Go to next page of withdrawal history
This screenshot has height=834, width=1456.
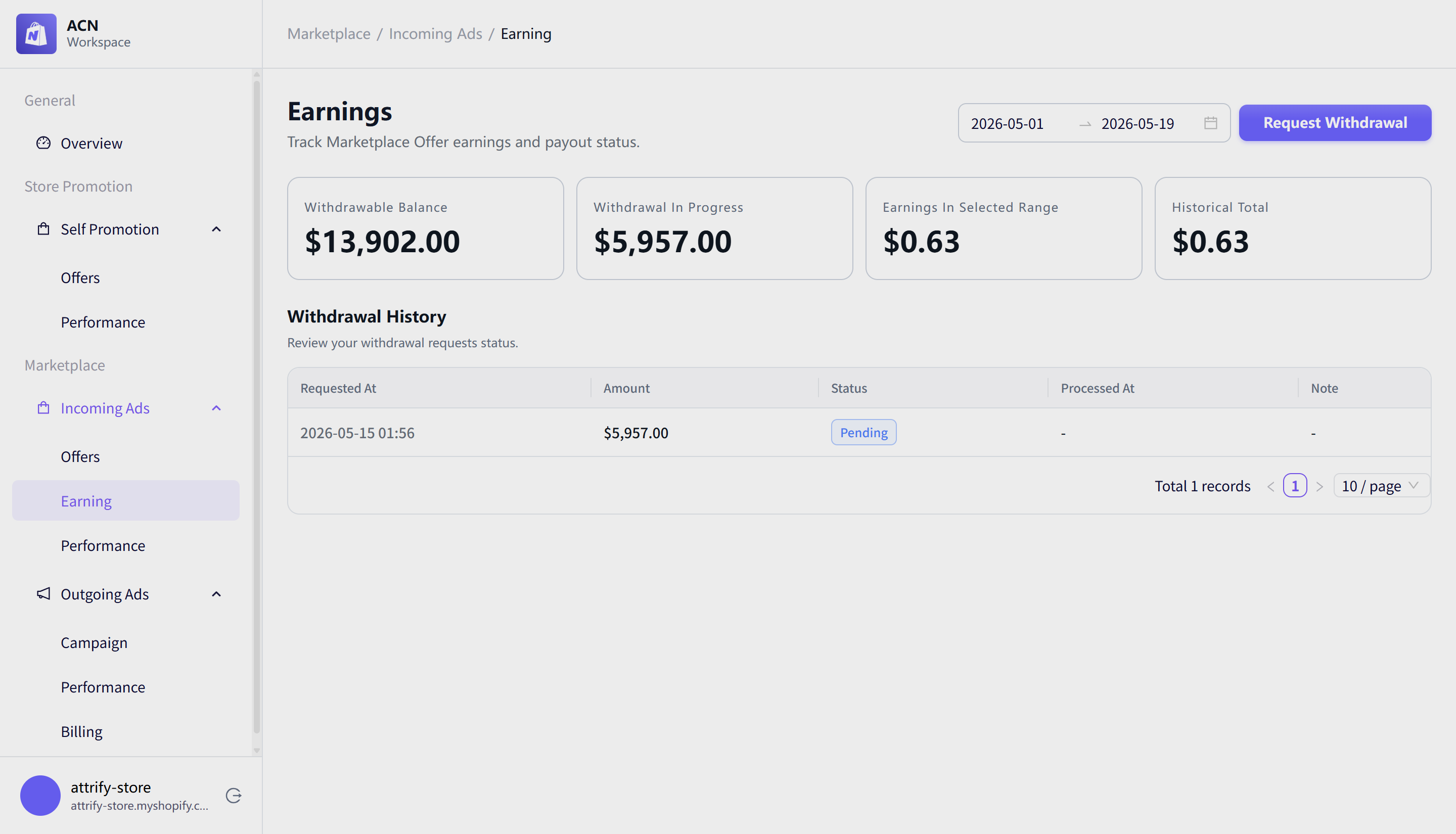click(1319, 486)
